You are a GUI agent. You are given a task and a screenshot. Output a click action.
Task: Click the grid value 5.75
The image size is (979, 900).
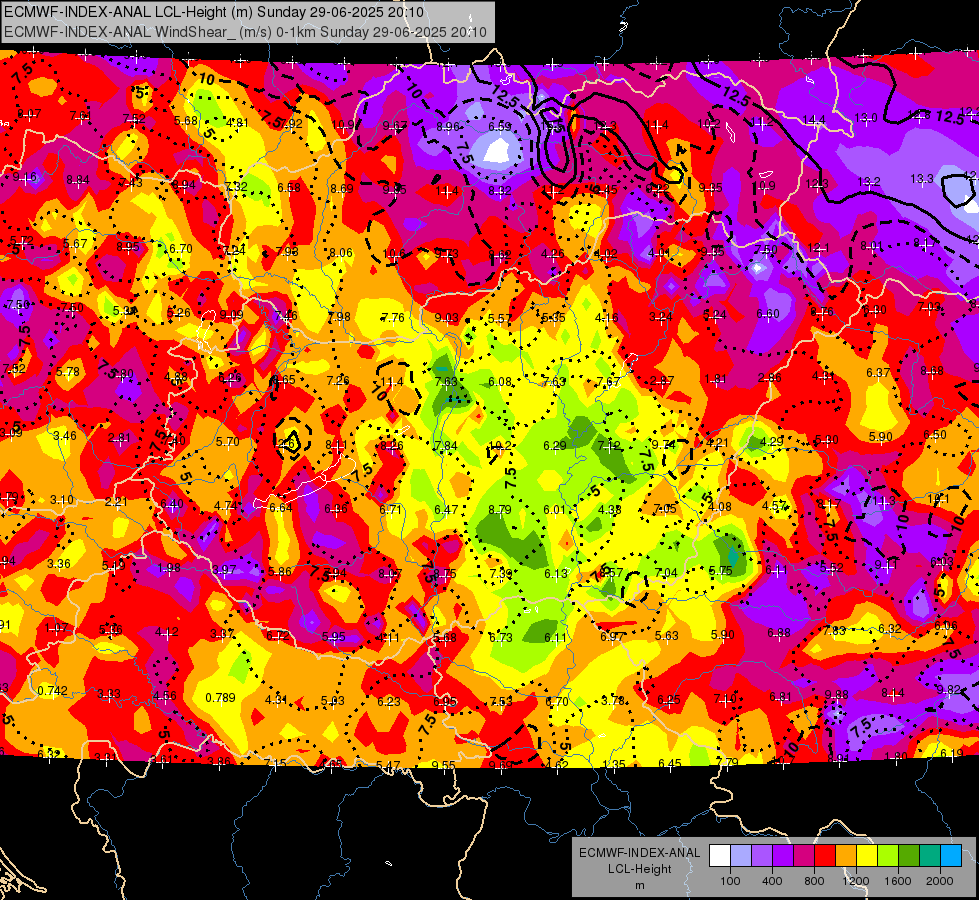[x=720, y=570]
